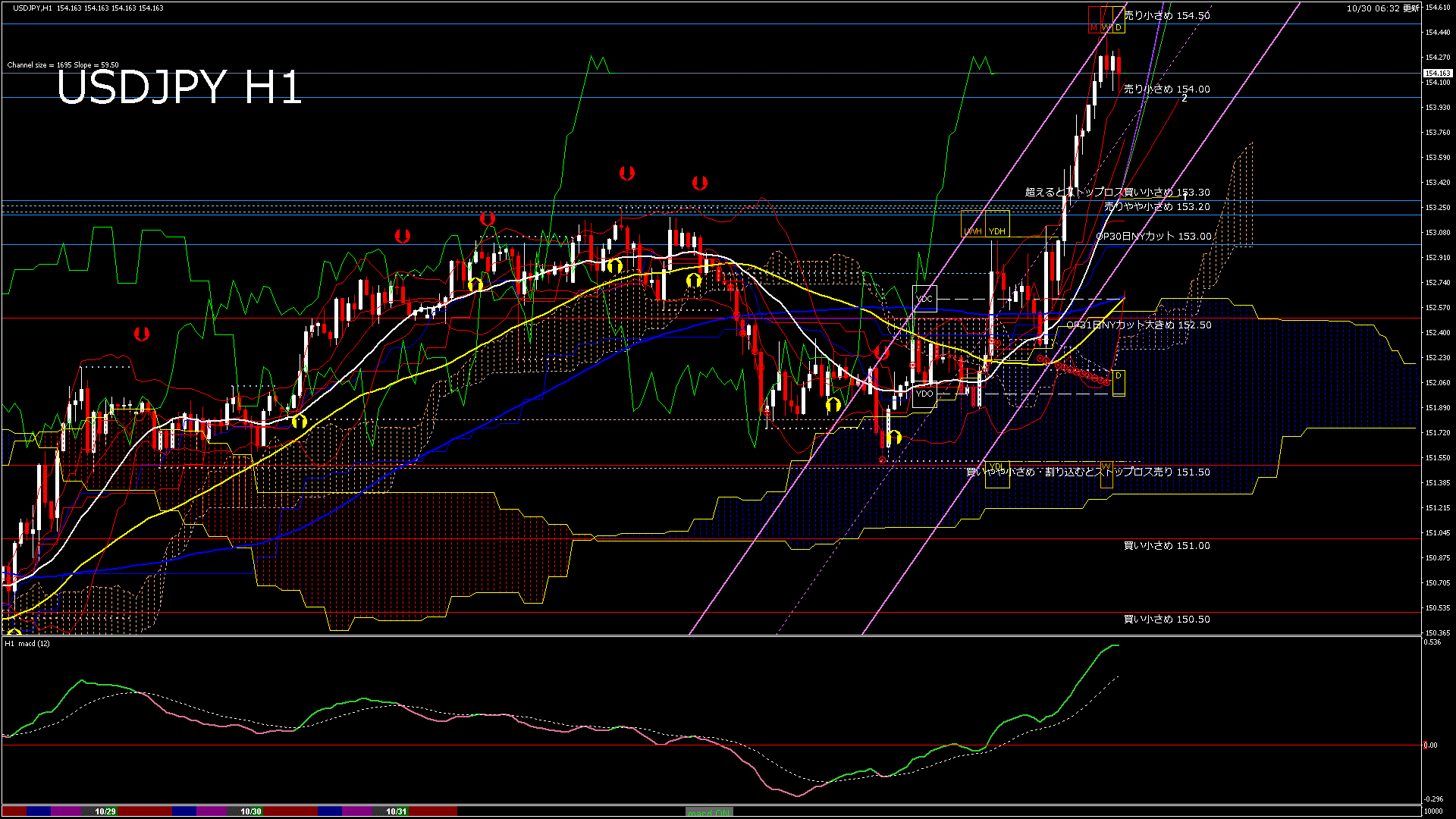The height and width of the screenshot is (819, 1456).
Task: Select the orange UWH label marker
Action: tap(973, 231)
